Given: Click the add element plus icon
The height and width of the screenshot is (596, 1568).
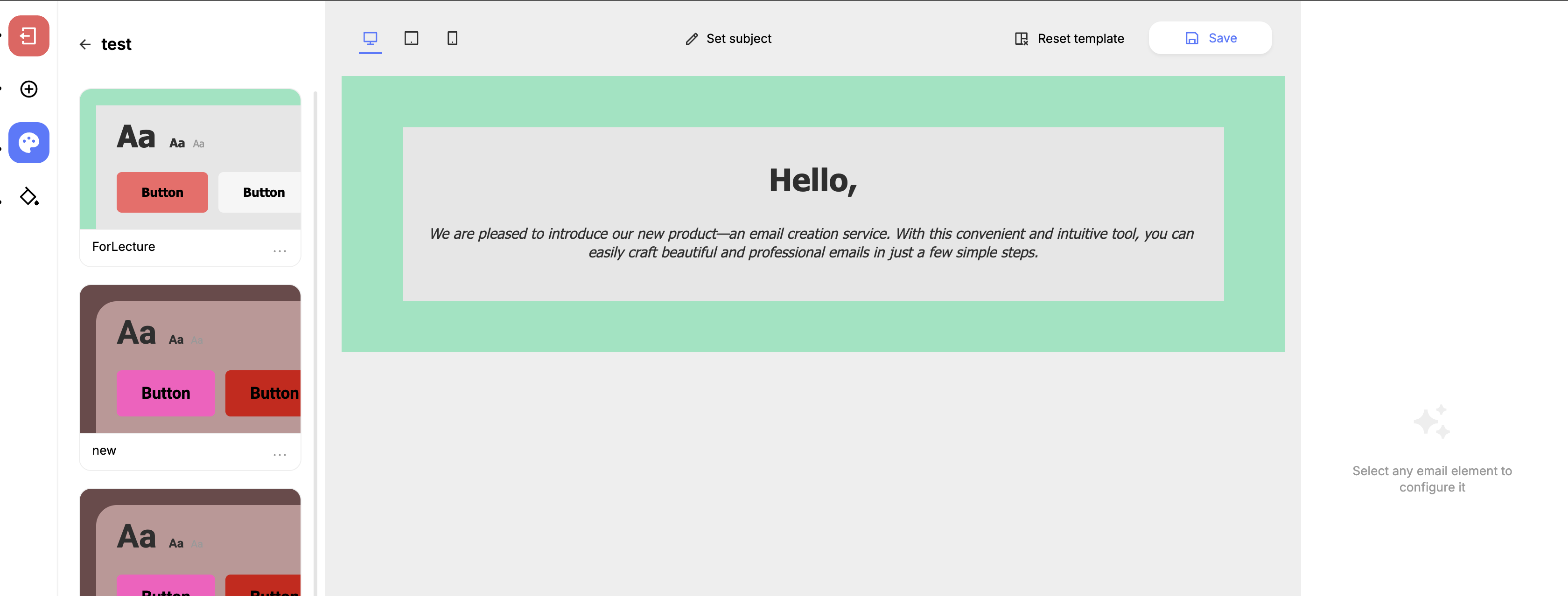Looking at the screenshot, I should [x=28, y=90].
